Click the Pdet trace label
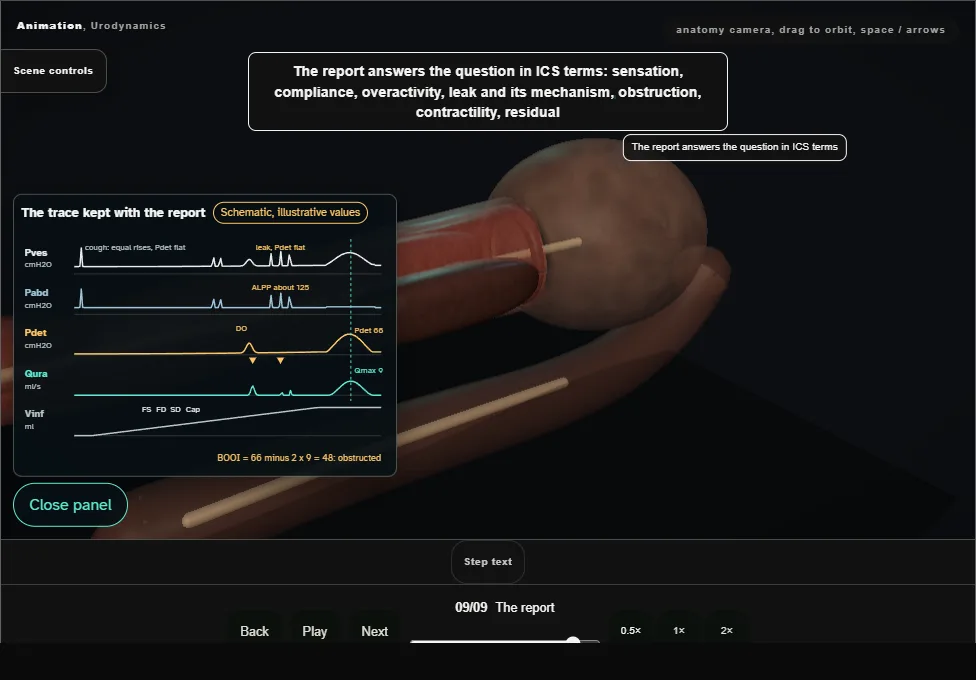976x680 pixels. [35, 333]
